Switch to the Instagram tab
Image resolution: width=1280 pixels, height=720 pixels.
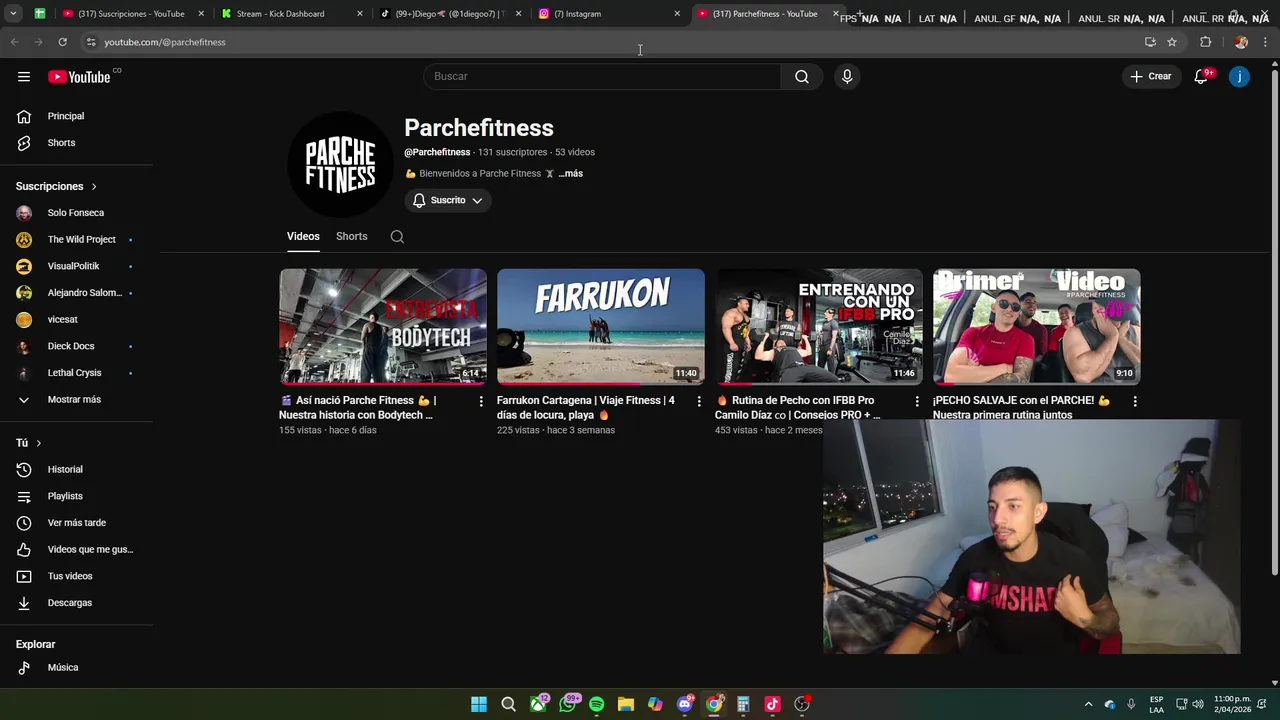pyautogui.click(x=608, y=14)
